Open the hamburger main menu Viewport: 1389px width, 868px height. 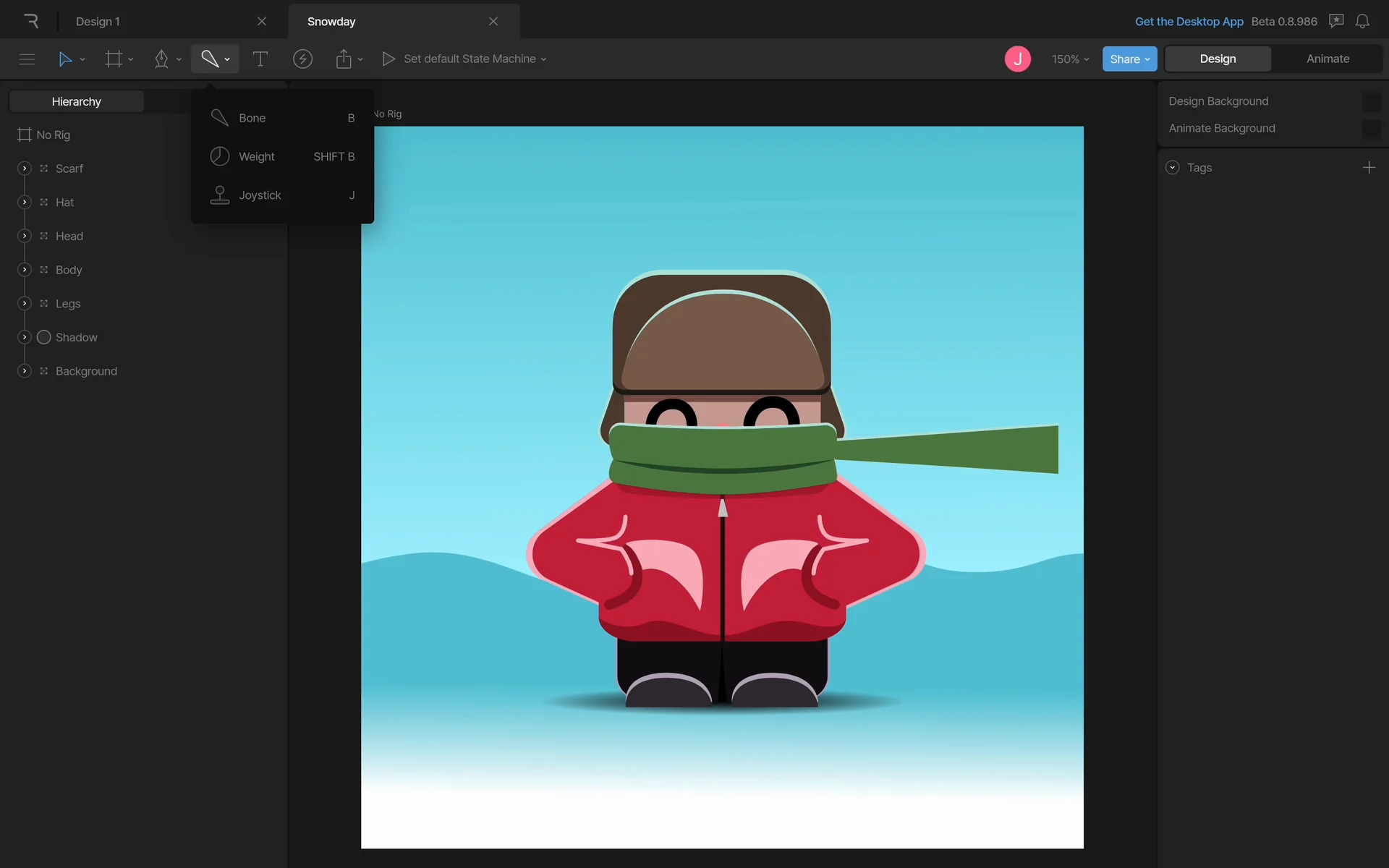pos(27,59)
